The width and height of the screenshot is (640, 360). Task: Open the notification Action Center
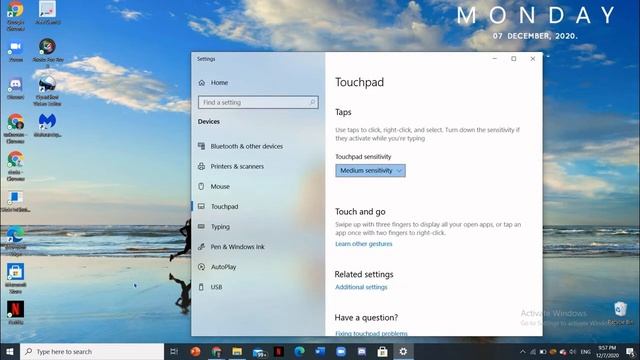(x=631, y=352)
